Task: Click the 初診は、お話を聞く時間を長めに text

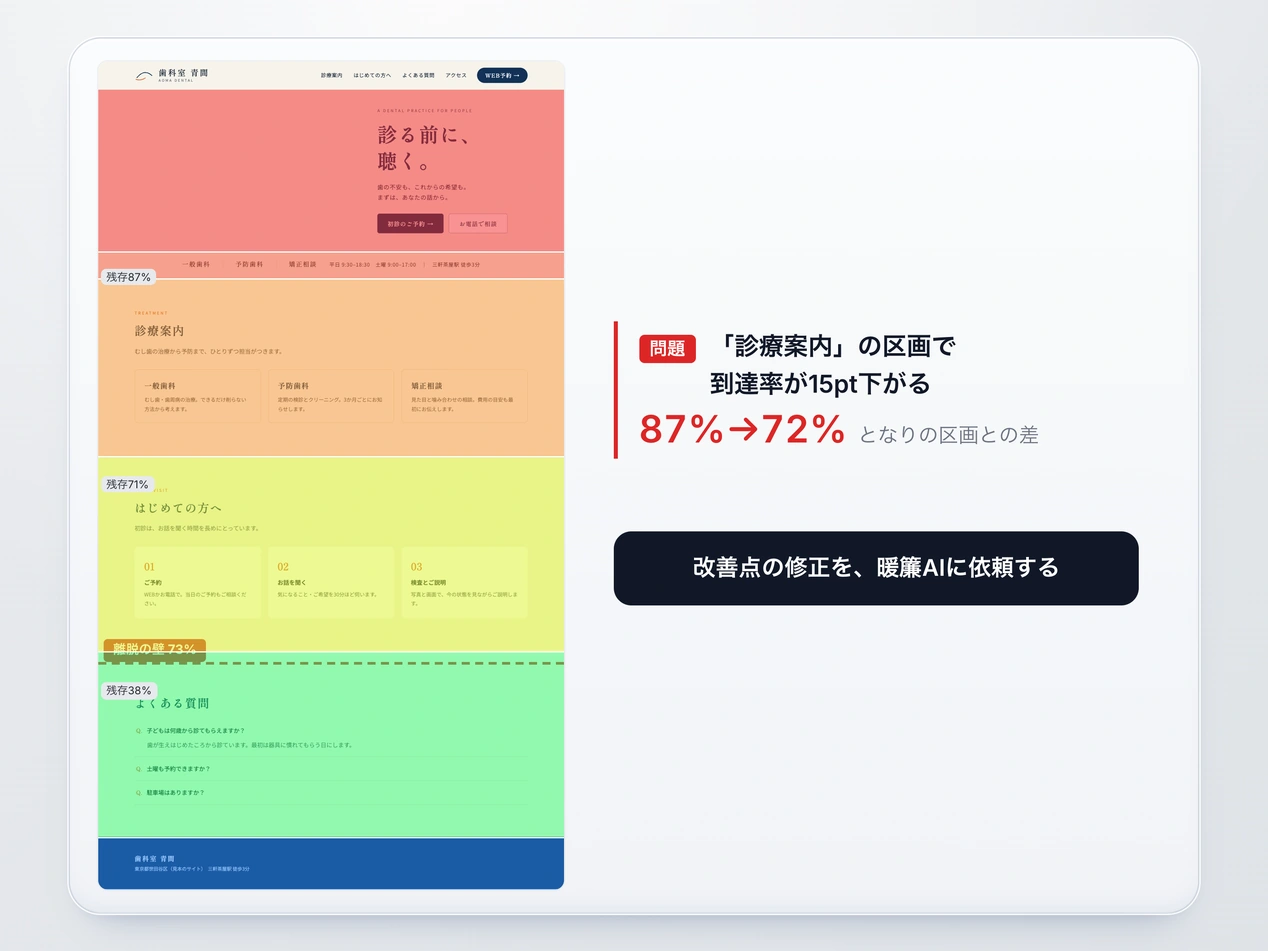Action: [x=197, y=528]
